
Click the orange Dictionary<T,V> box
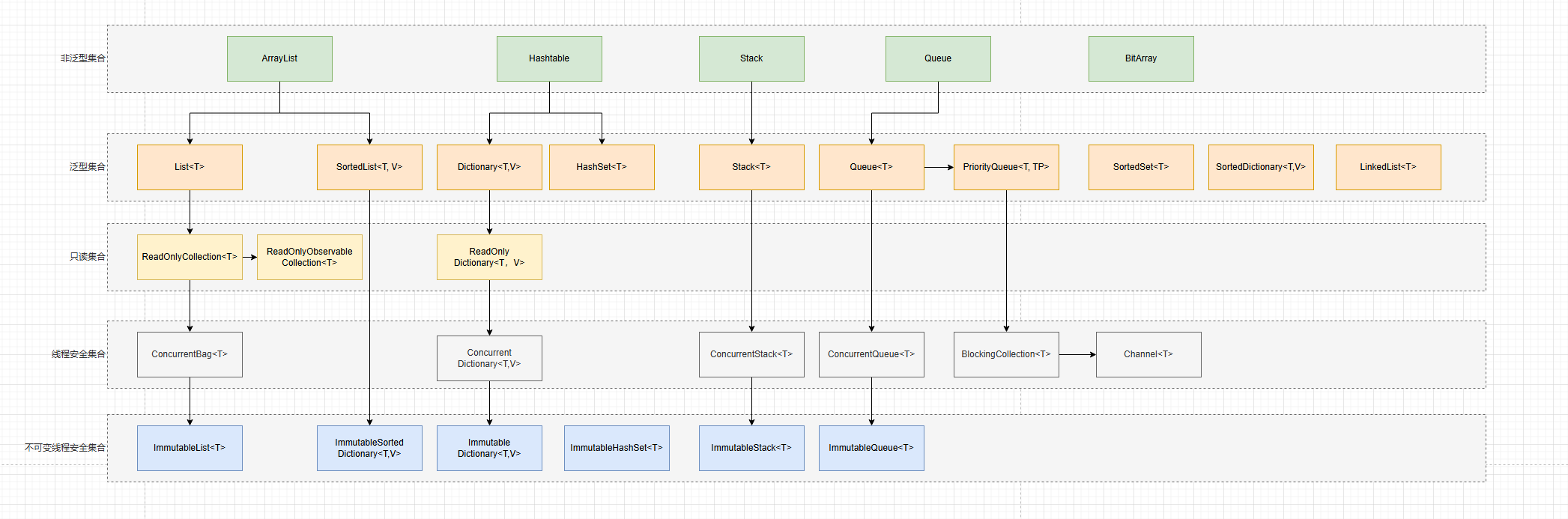tap(489, 167)
